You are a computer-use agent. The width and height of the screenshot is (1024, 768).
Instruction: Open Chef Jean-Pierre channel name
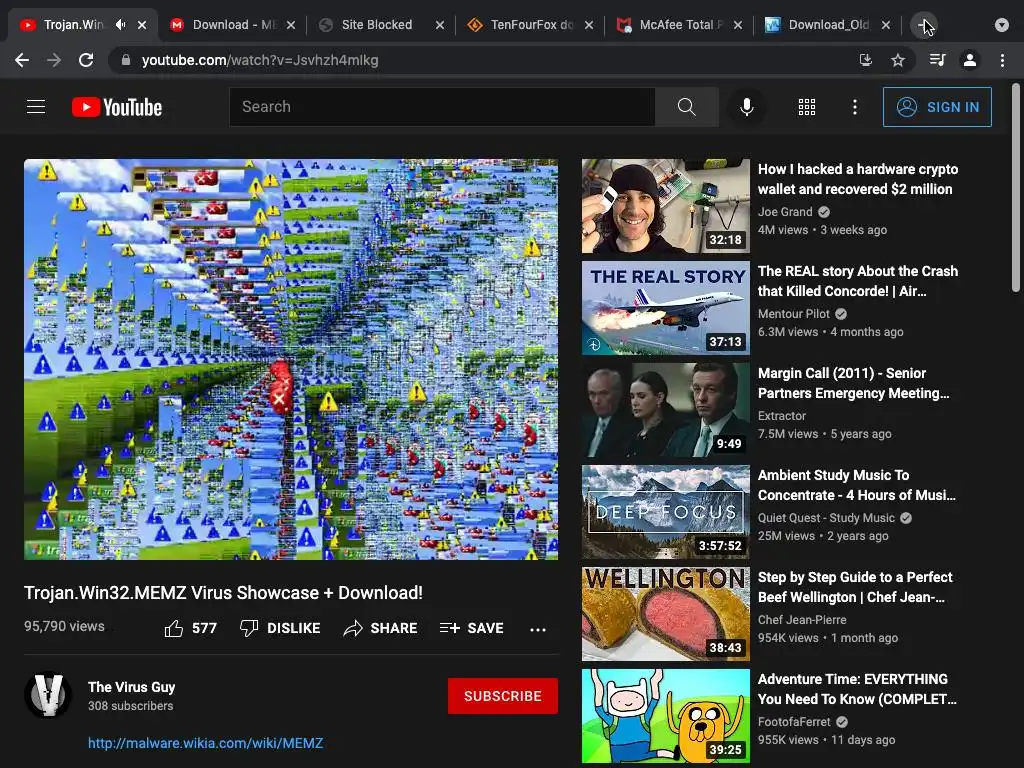pyautogui.click(x=802, y=619)
